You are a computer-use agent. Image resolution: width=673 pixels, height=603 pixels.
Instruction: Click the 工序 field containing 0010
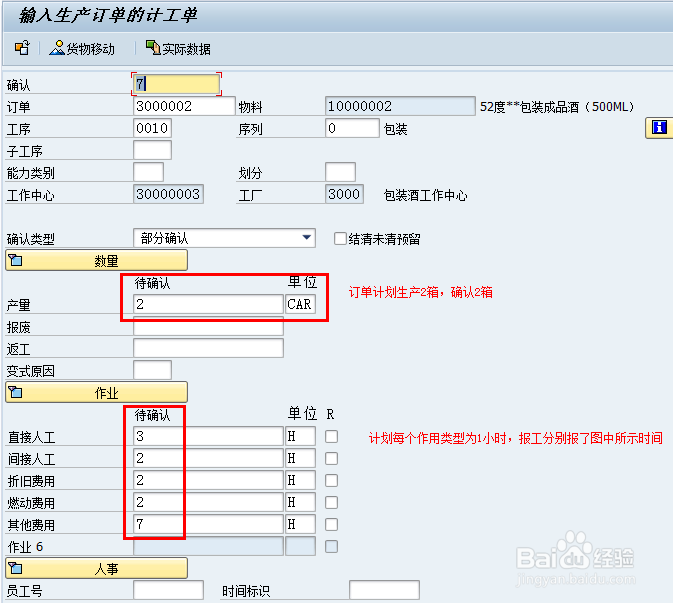152,128
